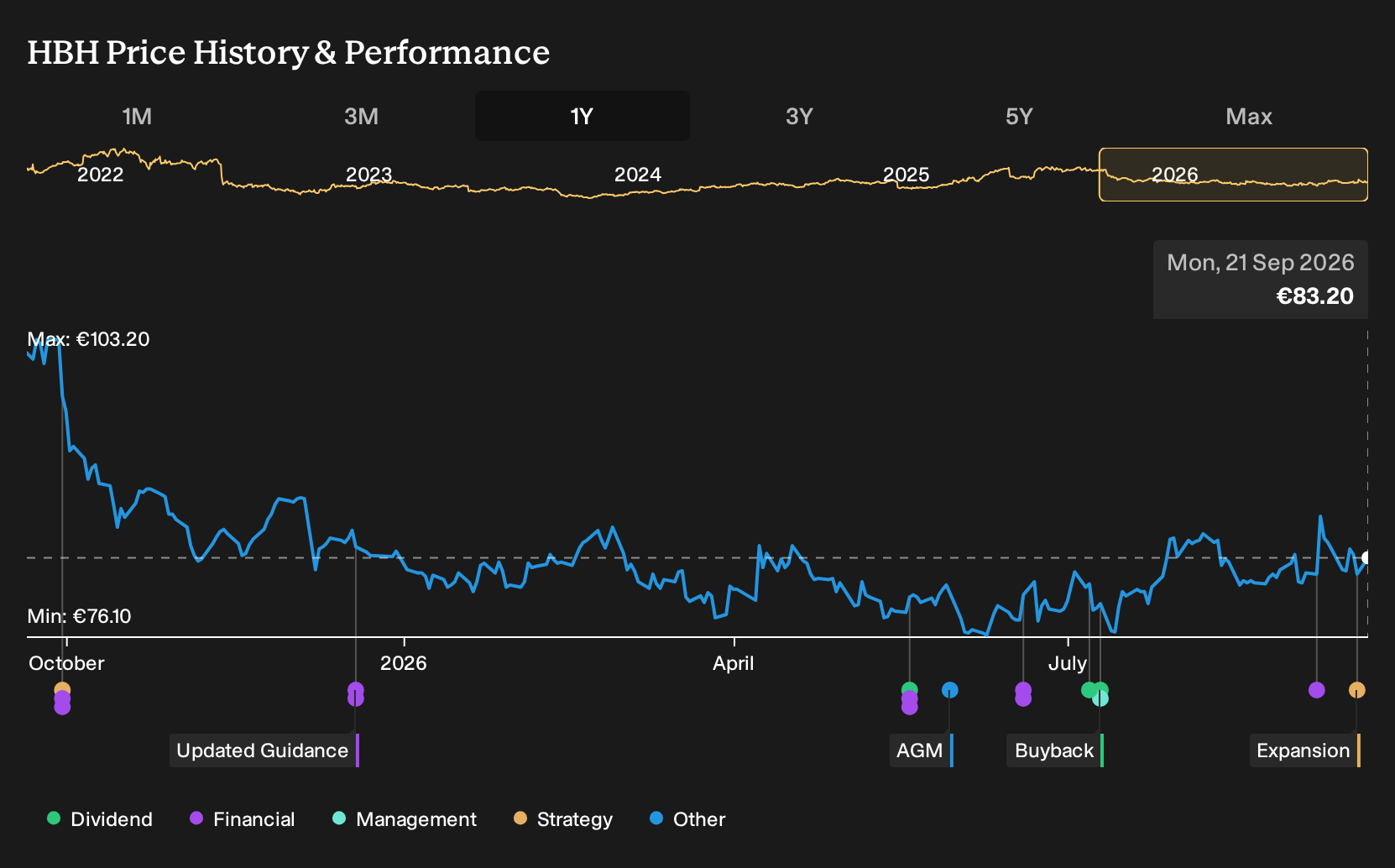Click the Min: €76.10 label
This screenshot has width=1395, height=868.
point(79,616)
